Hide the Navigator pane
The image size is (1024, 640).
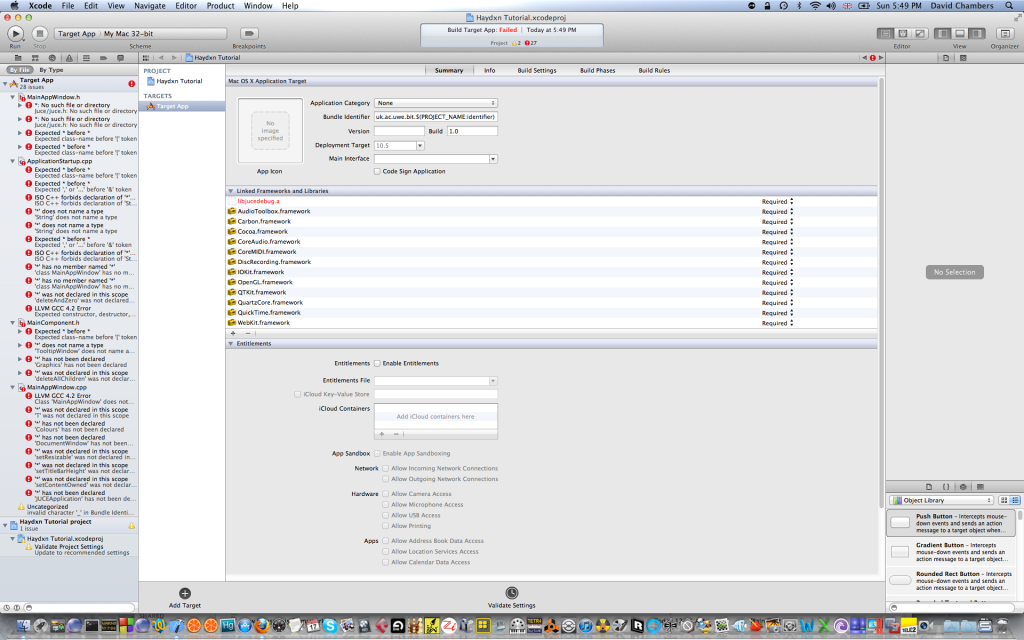pyautogui.click(x=942, y=33)
